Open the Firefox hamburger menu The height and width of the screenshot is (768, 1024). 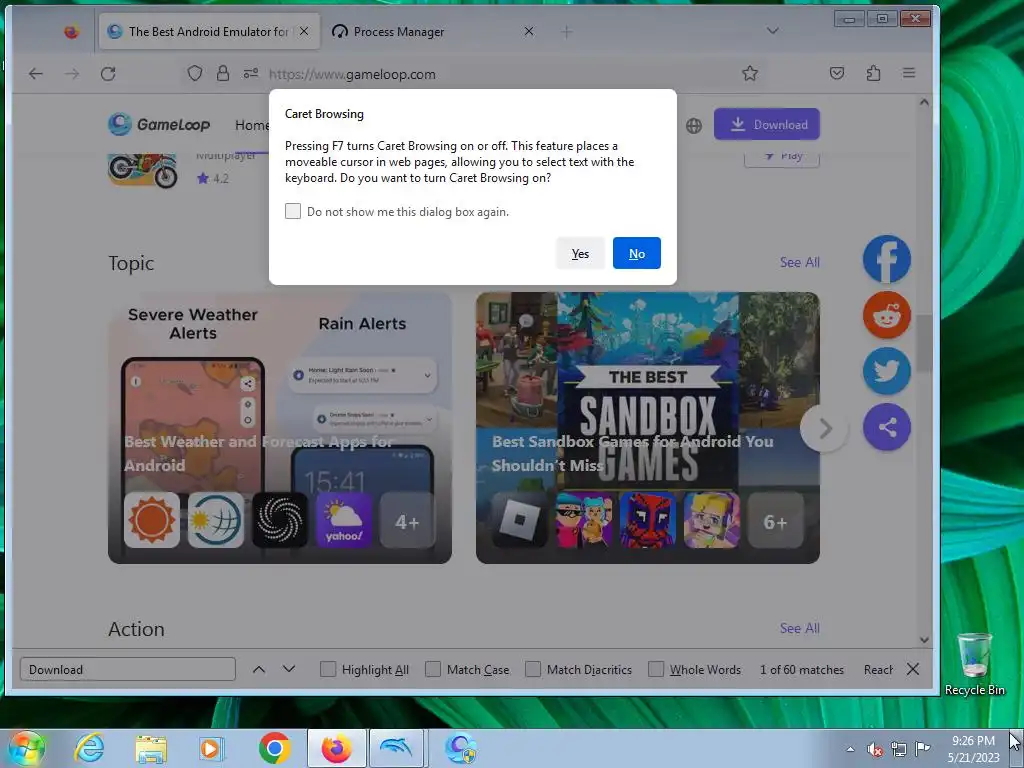(909, 73)
